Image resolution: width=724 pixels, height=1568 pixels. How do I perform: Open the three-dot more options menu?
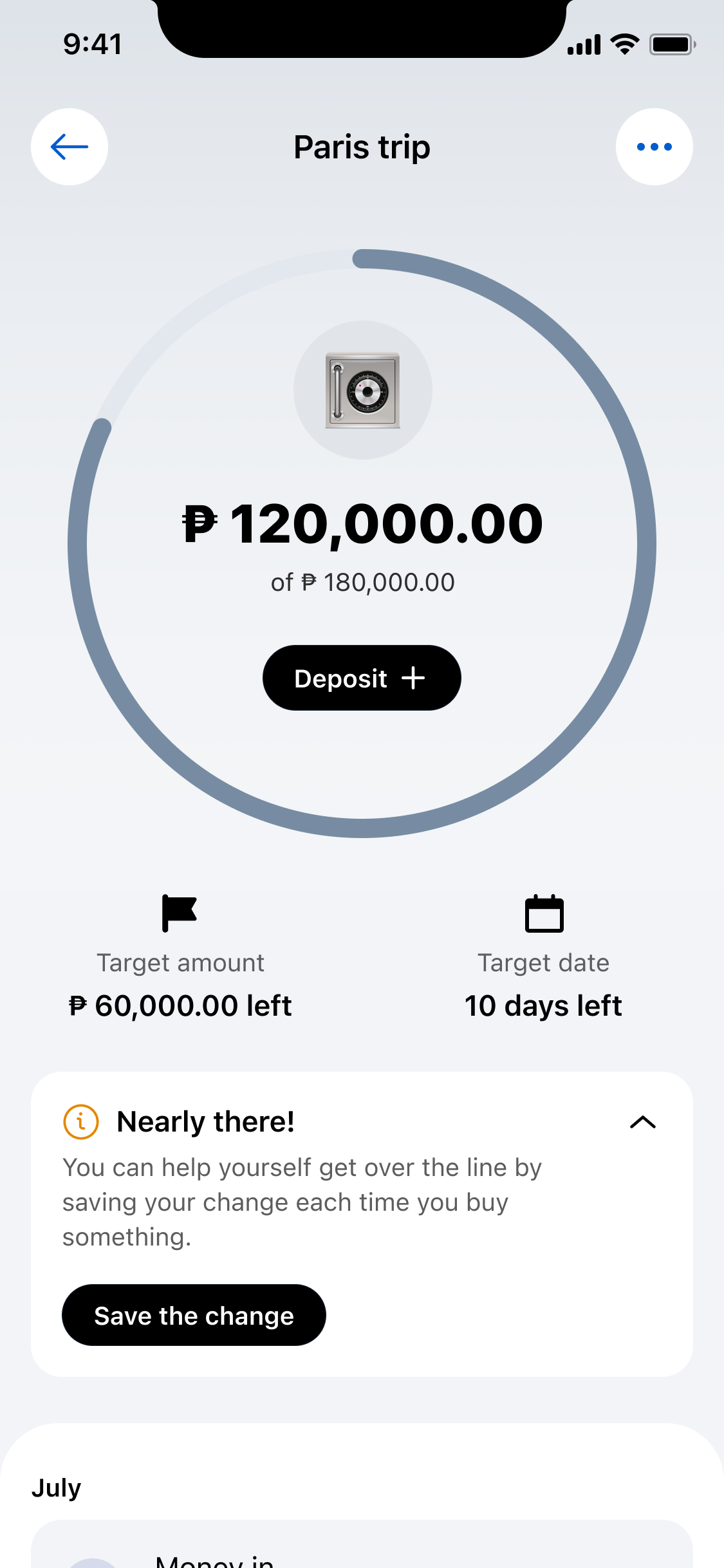tap(654, 147)
